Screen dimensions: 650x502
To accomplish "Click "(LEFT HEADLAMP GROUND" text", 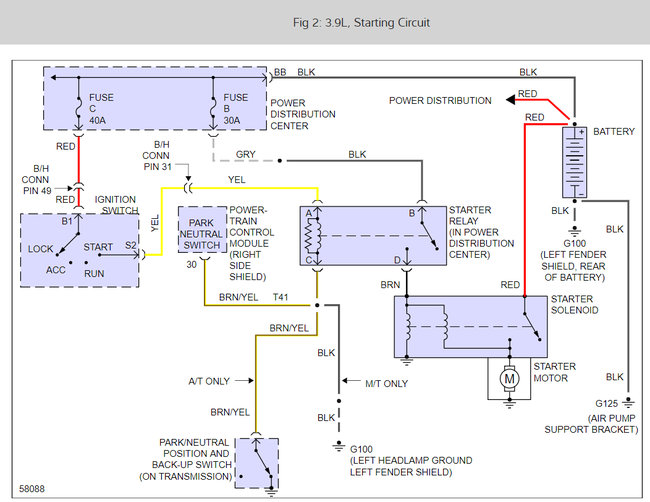I will (411, 461).
